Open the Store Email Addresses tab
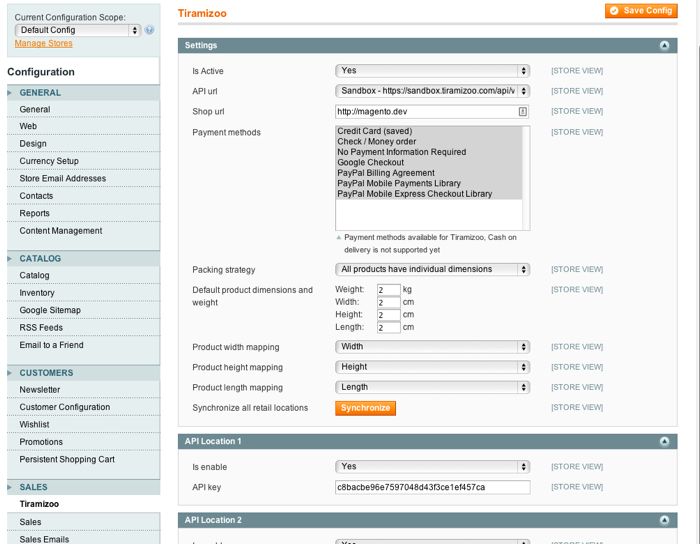The height and width of the screenshot is (544, 700). coord(83,179)
